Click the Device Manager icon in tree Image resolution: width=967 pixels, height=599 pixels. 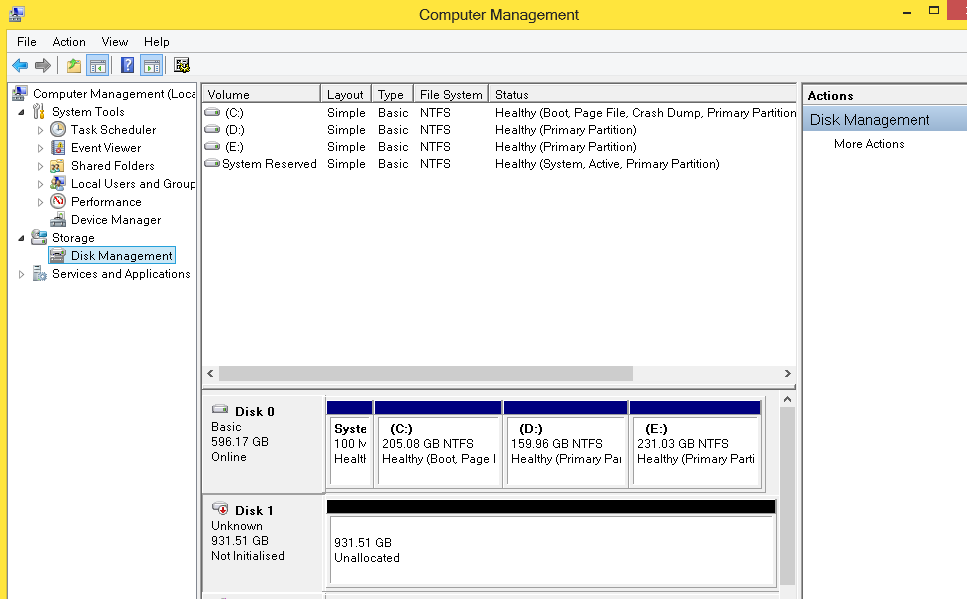[59, 220]
